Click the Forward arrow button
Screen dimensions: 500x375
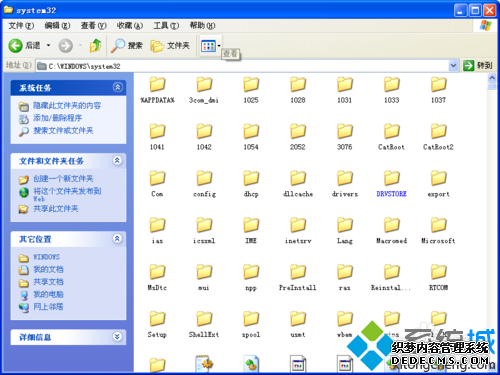tap(66, 46)
